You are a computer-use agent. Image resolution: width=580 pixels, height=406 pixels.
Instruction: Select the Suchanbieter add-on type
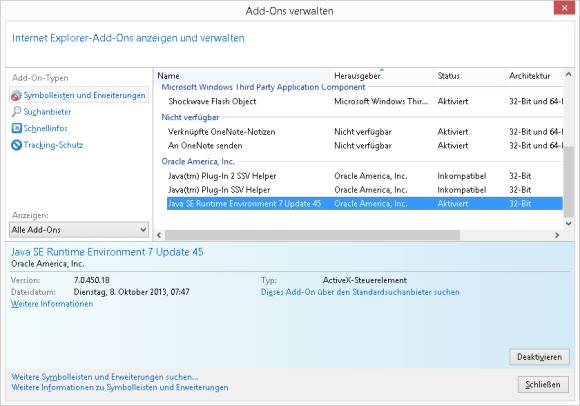(47, 112)
